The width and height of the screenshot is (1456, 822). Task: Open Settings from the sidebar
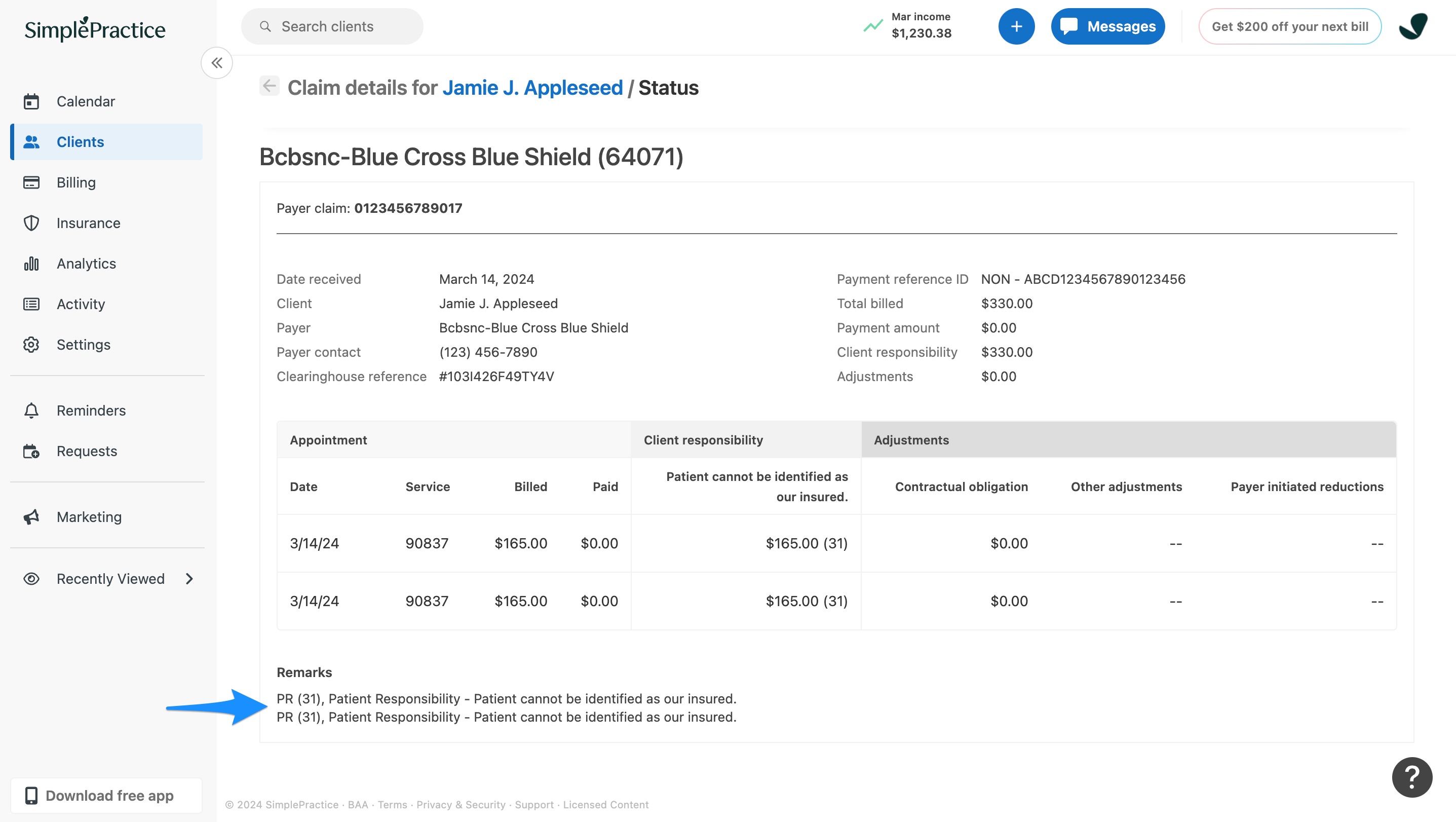pos(106,344)
